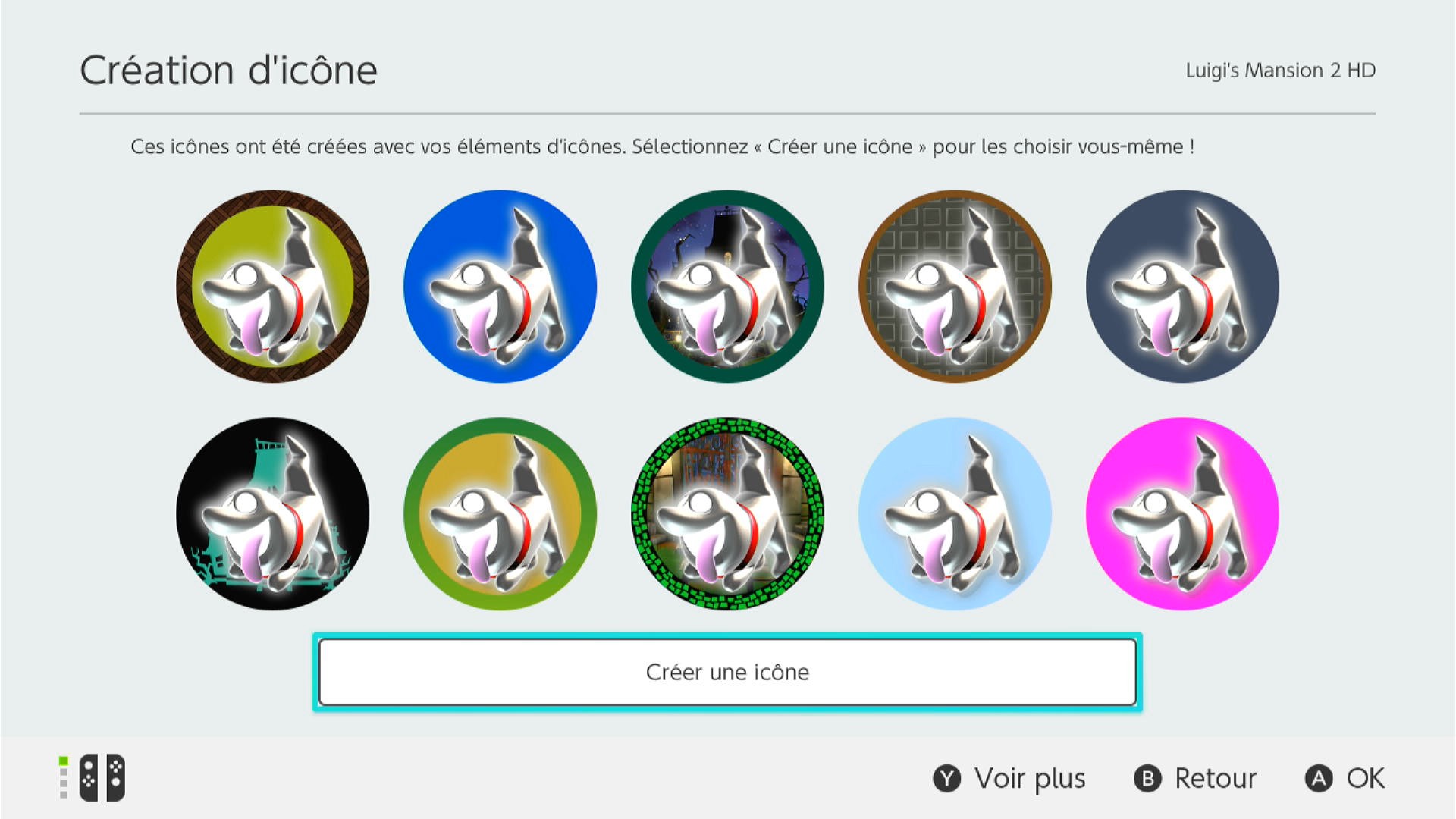The width and height of the screenshot is (1456, 819).
Task: Confirm with the A OK option
Action: coord(1345,779)
